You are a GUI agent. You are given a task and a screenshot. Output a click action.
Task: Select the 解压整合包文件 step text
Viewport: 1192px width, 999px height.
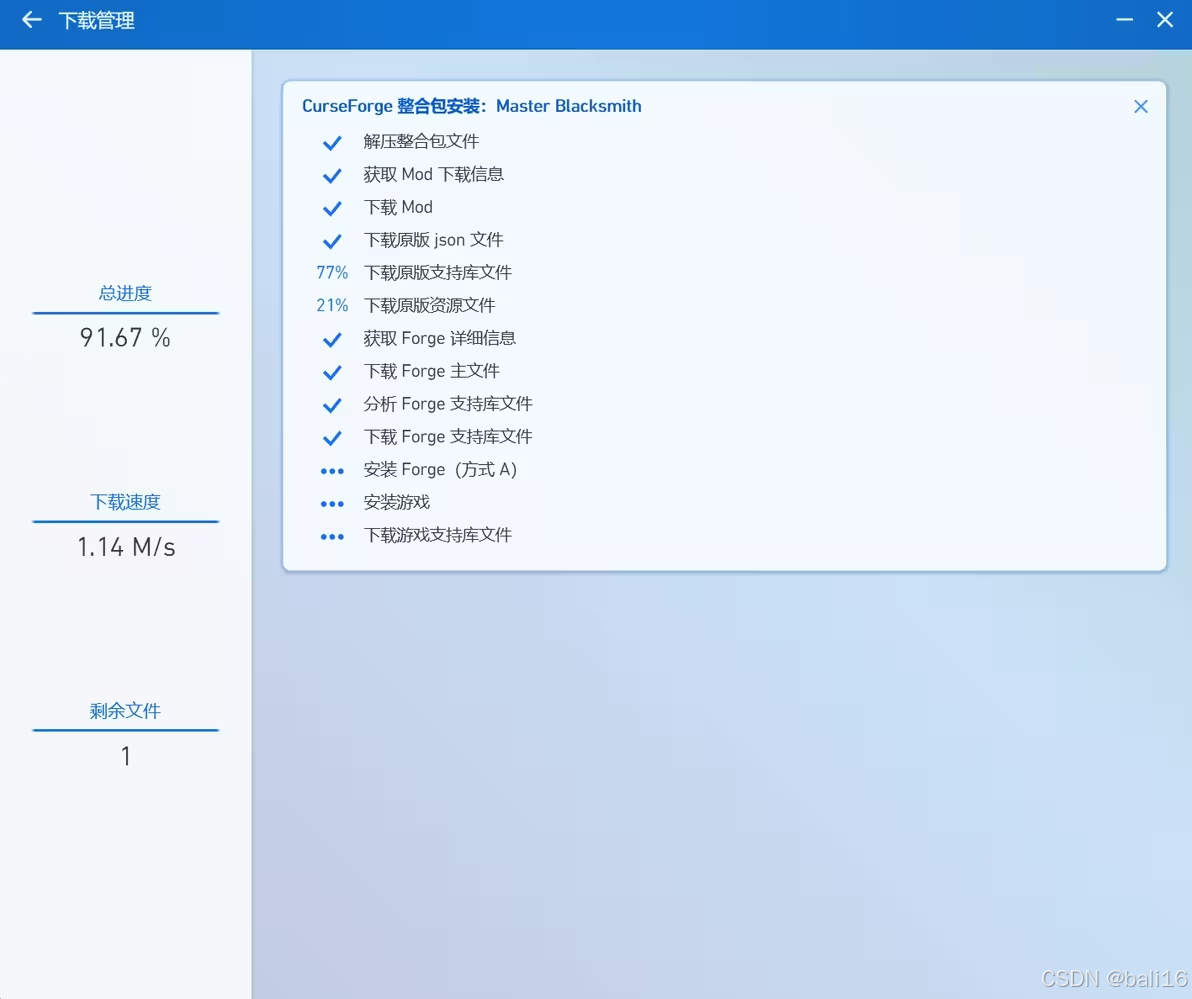(x=421, y=141)
